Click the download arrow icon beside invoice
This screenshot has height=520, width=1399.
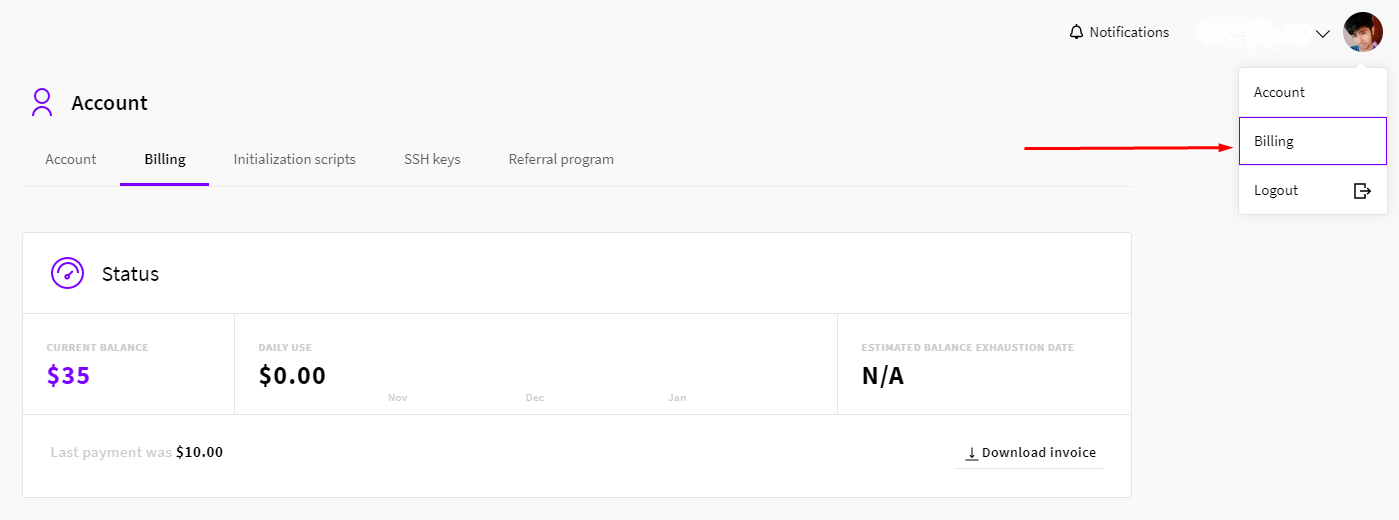click(x=971, y=453)
